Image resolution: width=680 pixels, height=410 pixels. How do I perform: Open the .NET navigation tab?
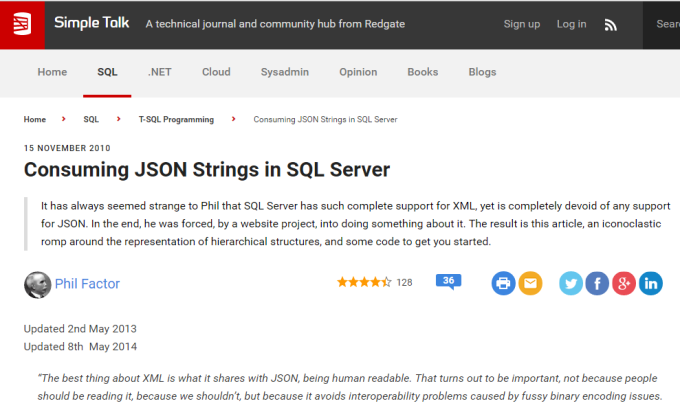pos(160,72)
